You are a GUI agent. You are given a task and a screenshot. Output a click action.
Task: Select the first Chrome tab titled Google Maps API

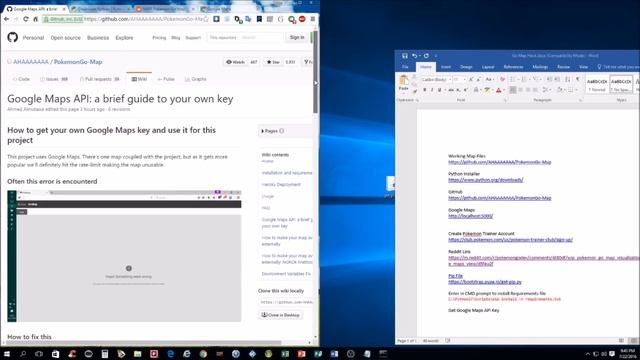click(x=35, y=9)
